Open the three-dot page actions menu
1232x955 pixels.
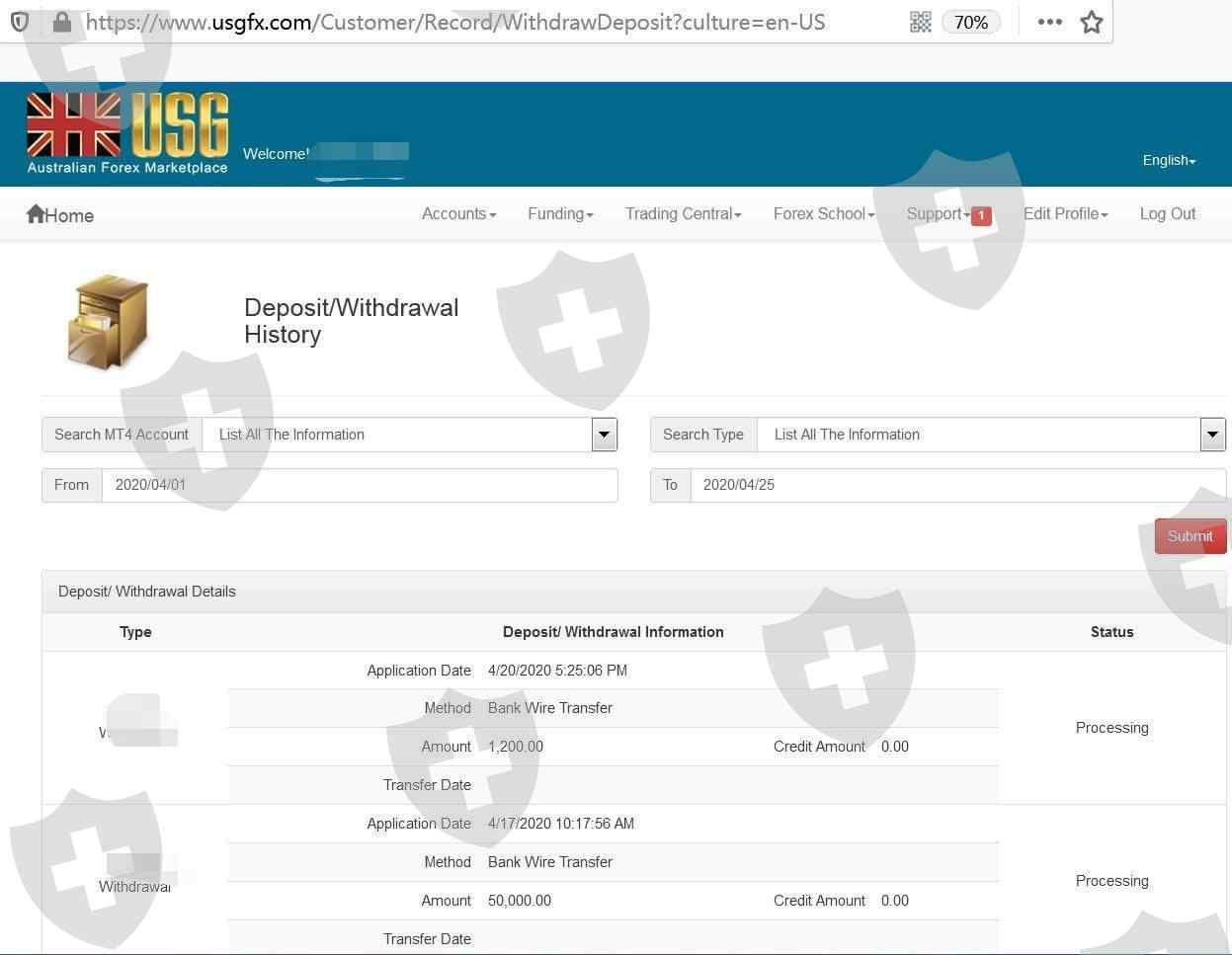coord(1049,22)
